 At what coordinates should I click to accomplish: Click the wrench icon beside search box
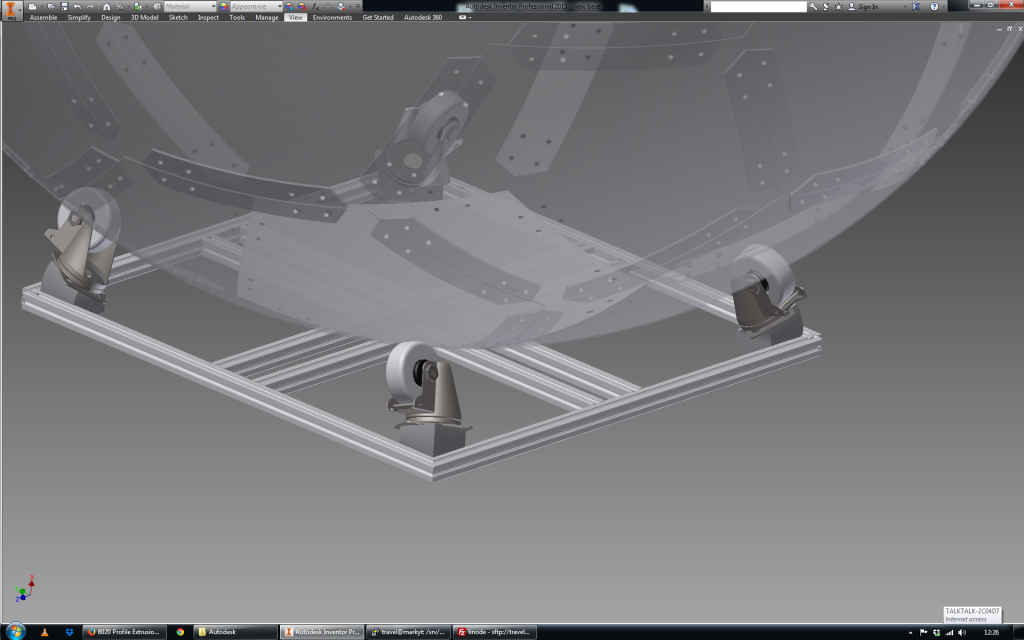(813, 7)
